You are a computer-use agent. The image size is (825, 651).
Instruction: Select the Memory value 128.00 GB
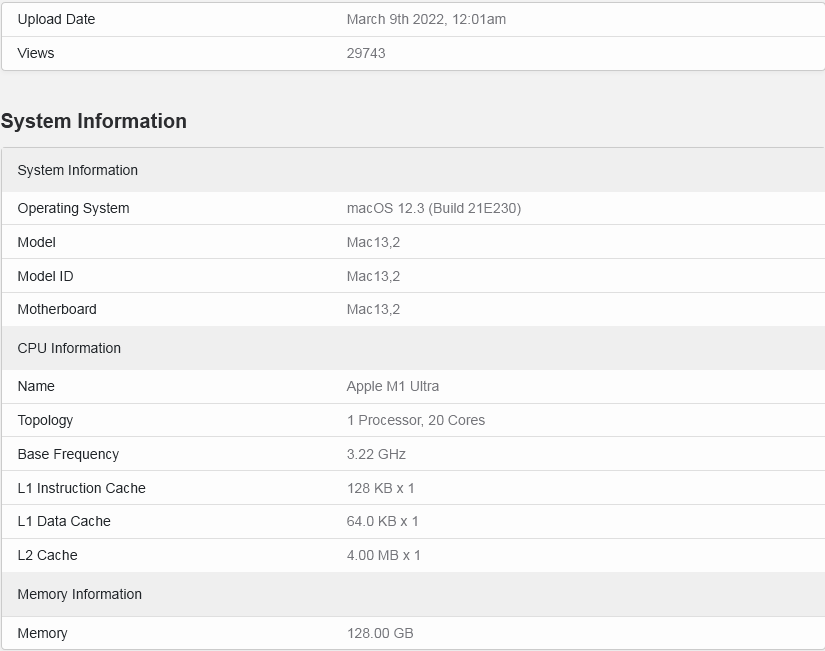pyautogui.click(x=380, y=633)
